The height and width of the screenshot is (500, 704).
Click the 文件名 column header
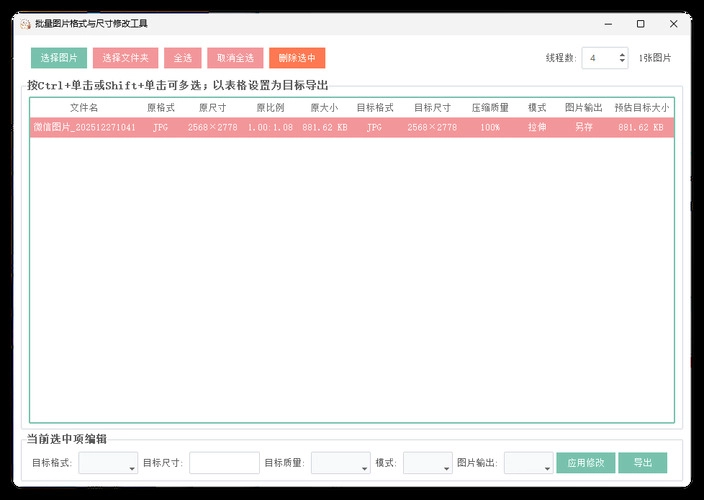84,107
